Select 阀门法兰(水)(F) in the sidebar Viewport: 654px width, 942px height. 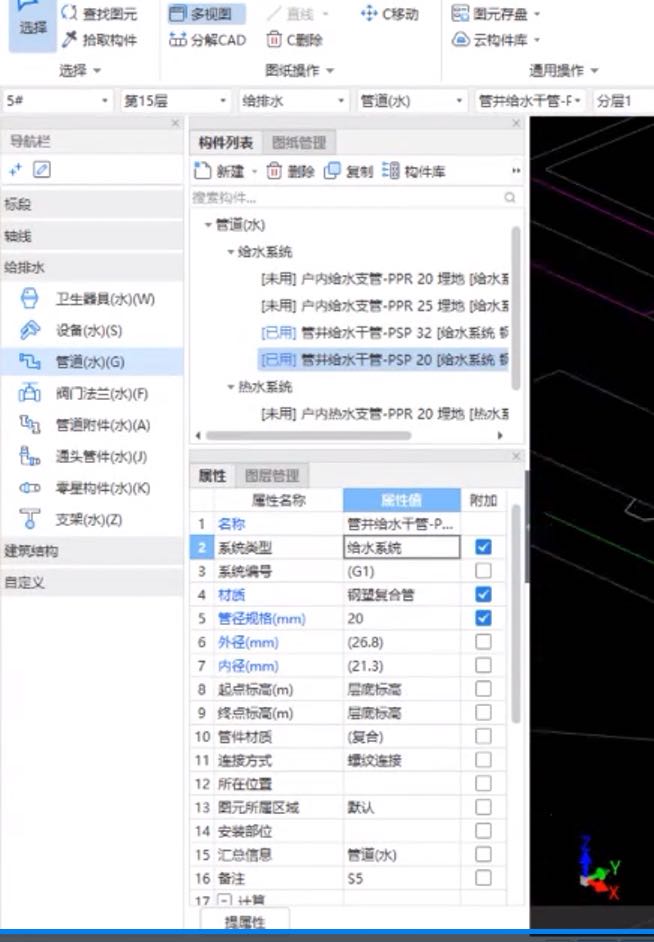92,394
